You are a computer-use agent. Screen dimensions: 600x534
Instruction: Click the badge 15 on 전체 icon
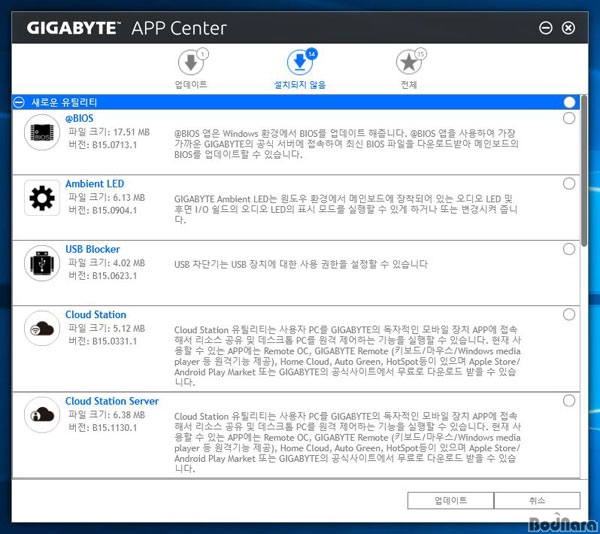421,54
